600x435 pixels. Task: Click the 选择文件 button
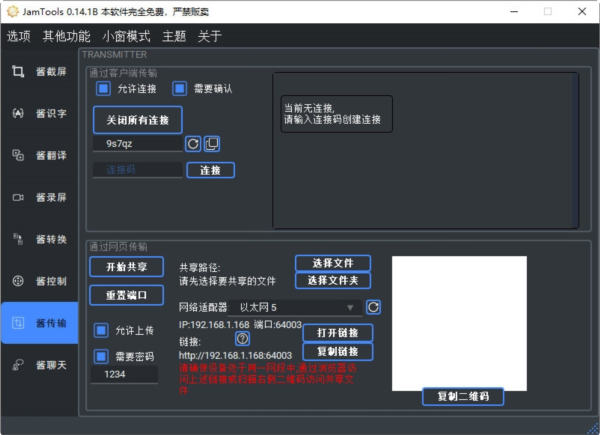point(333,263)
